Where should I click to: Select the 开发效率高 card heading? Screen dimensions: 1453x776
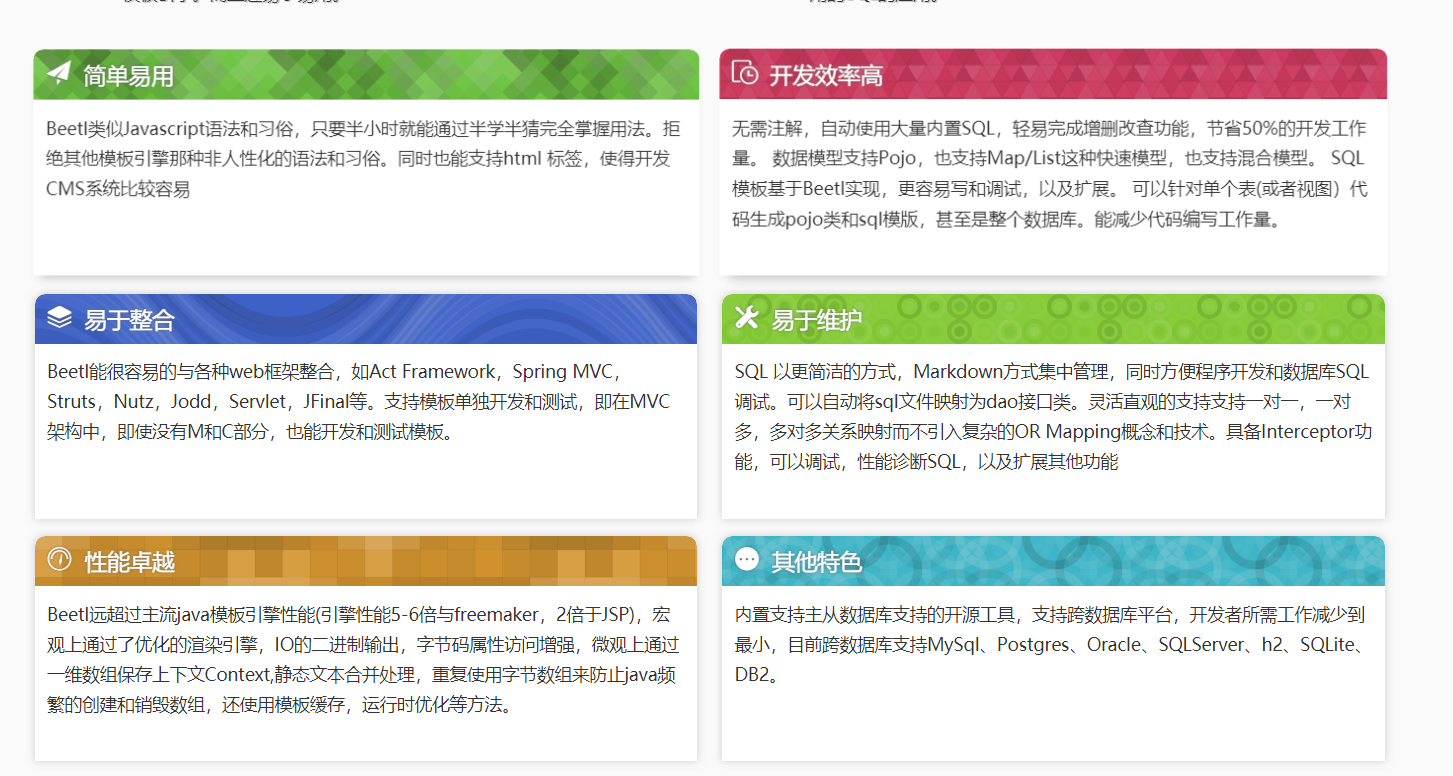click(x=826, y=75)
